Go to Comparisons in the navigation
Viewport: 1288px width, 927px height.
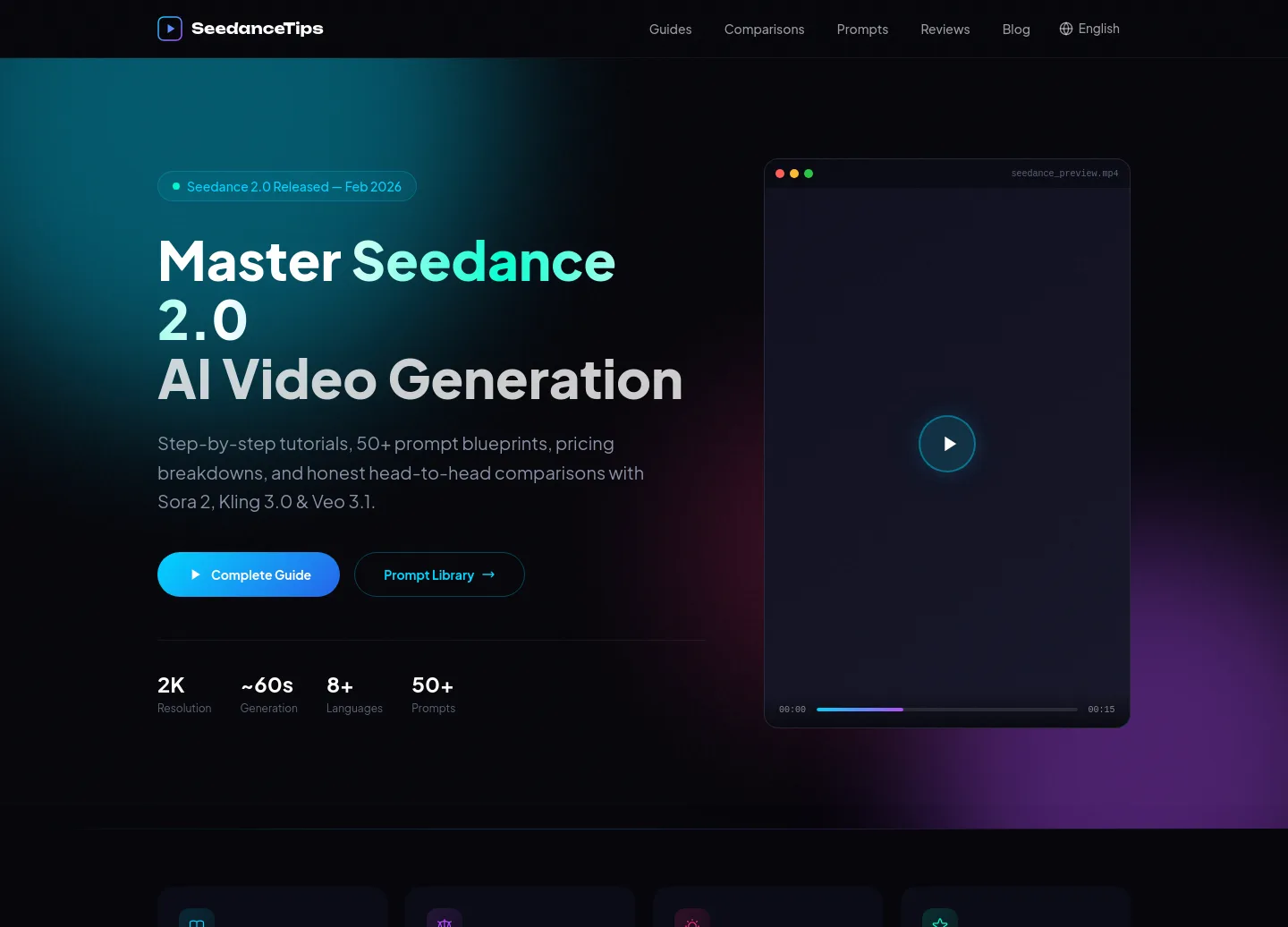pyautogui.click(x=764, y=30)
